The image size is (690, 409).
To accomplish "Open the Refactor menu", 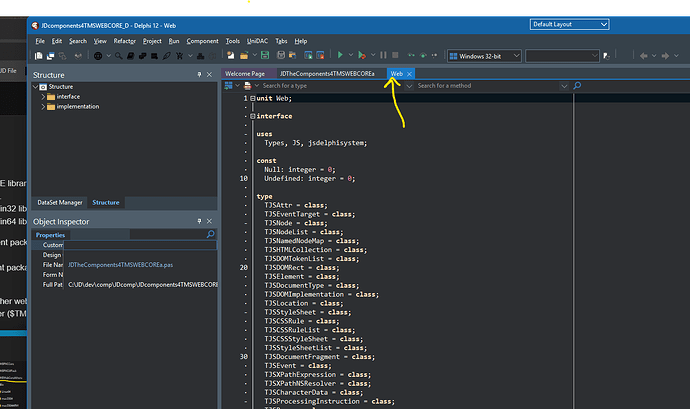I will click(x=125, y=41).
